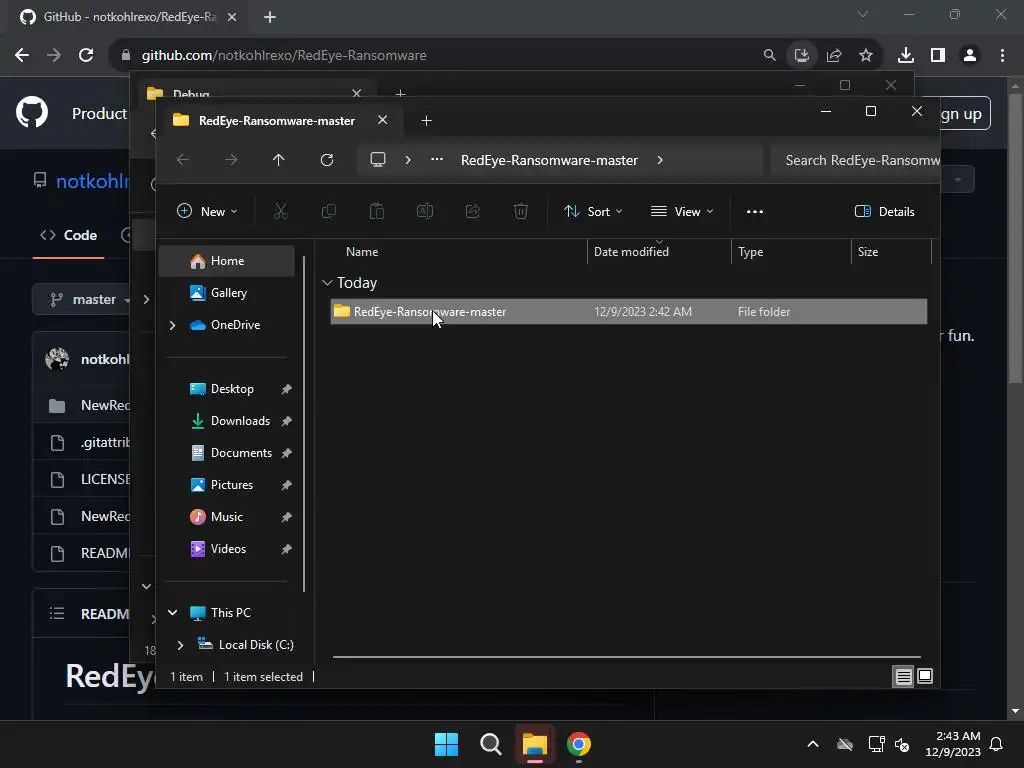Switch to large thumbnails view icon in status bar
Viewport: 1024px width, 768px height.
[x=925, y=677]
